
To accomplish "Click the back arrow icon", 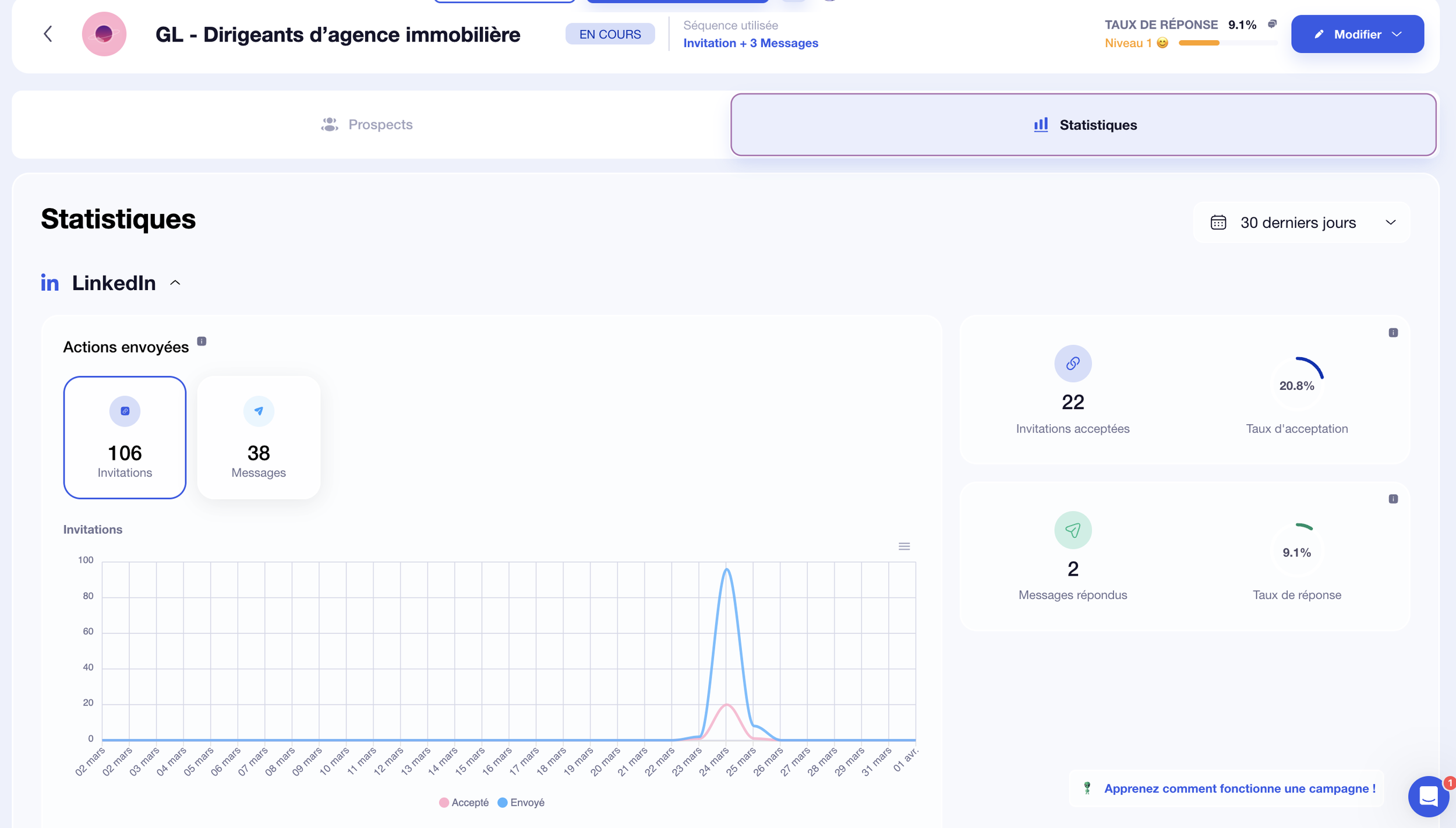I will pos(48,34).
